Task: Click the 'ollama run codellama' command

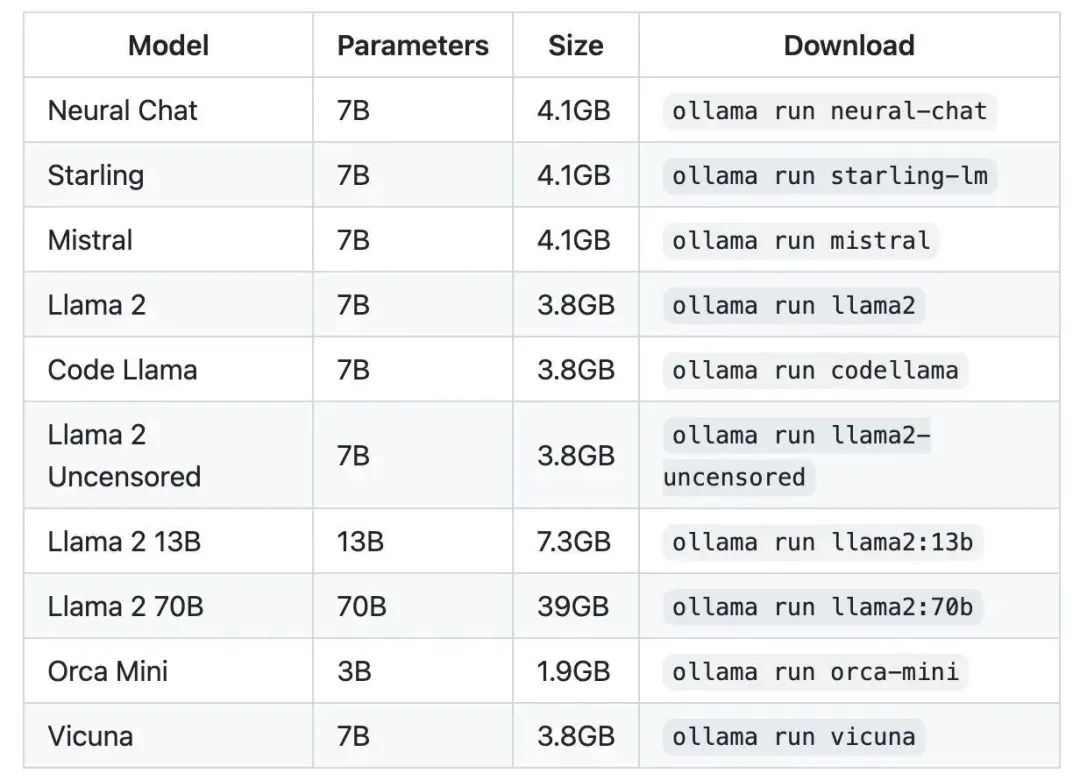Action: click(x=815, y=370)
